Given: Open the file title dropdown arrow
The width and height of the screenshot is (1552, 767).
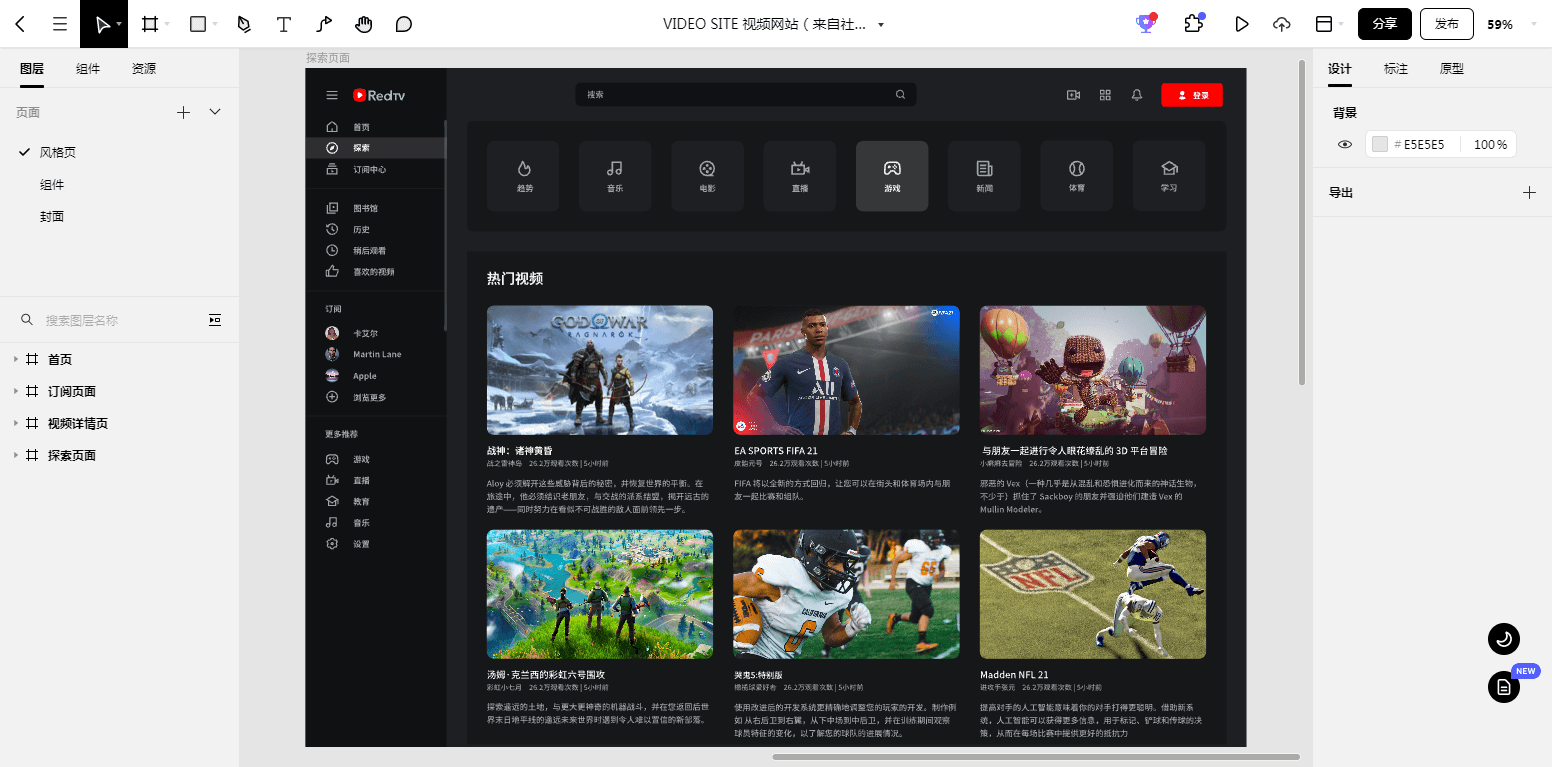Looking at the screenshot, I should coord(880,25).
